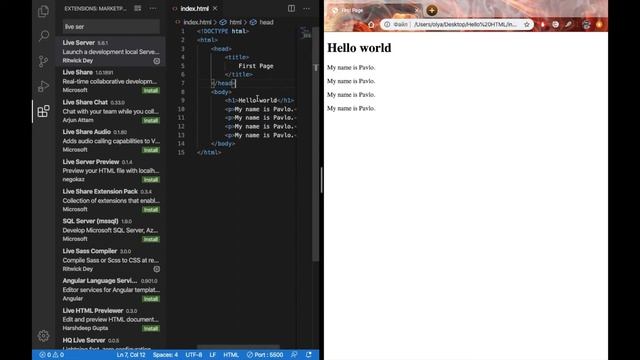This screenshot has height=360, width=640.
Task: Click the Port: 5500 Live Server status item
Action: tap(265, 355)
